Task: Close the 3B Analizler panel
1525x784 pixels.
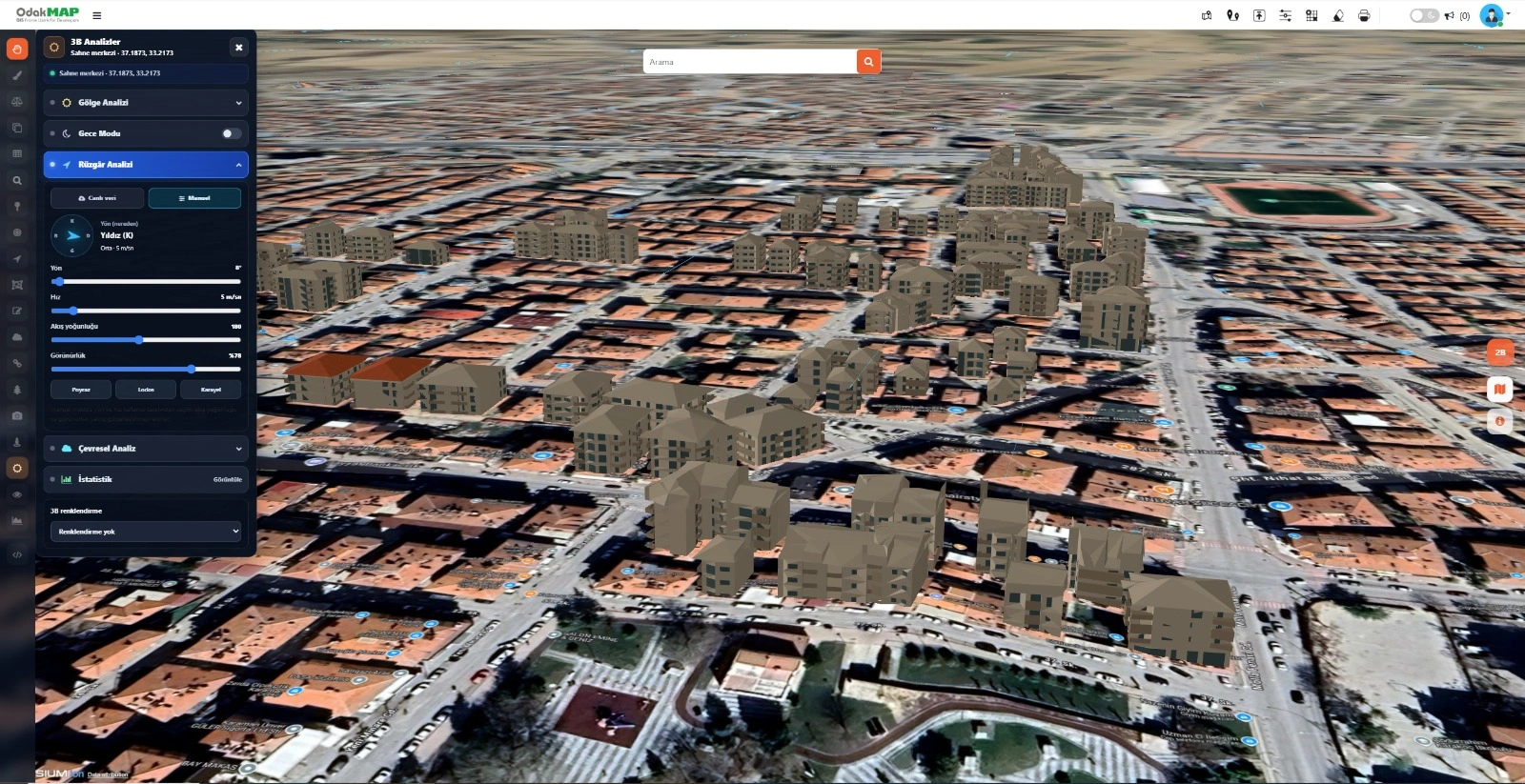Action: (238, 48)
